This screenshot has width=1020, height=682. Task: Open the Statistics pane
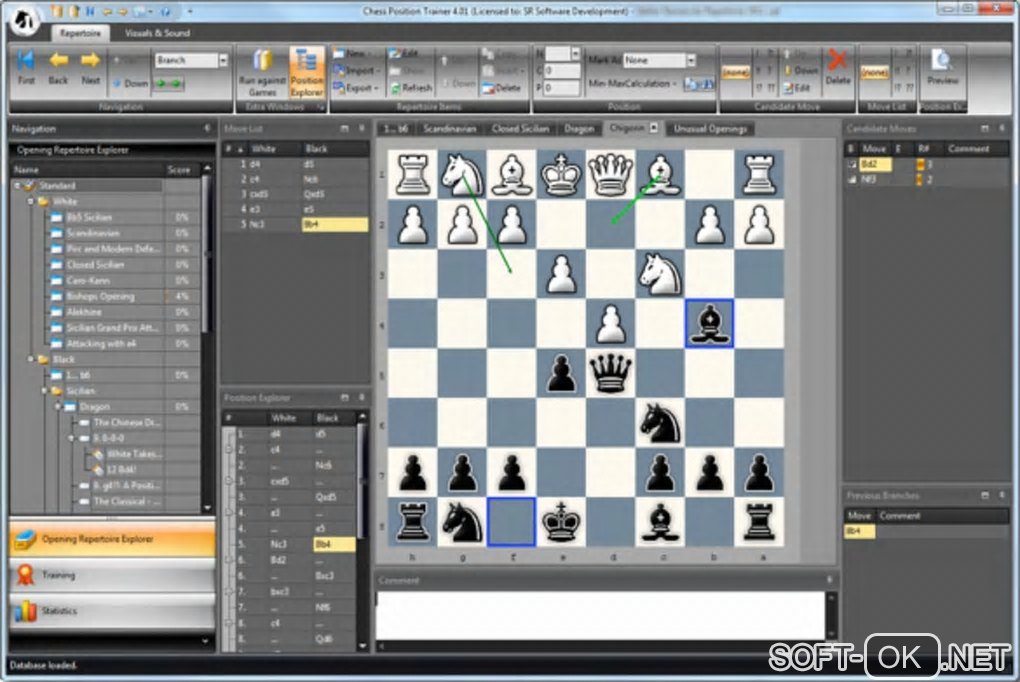(x=112, y=610)
